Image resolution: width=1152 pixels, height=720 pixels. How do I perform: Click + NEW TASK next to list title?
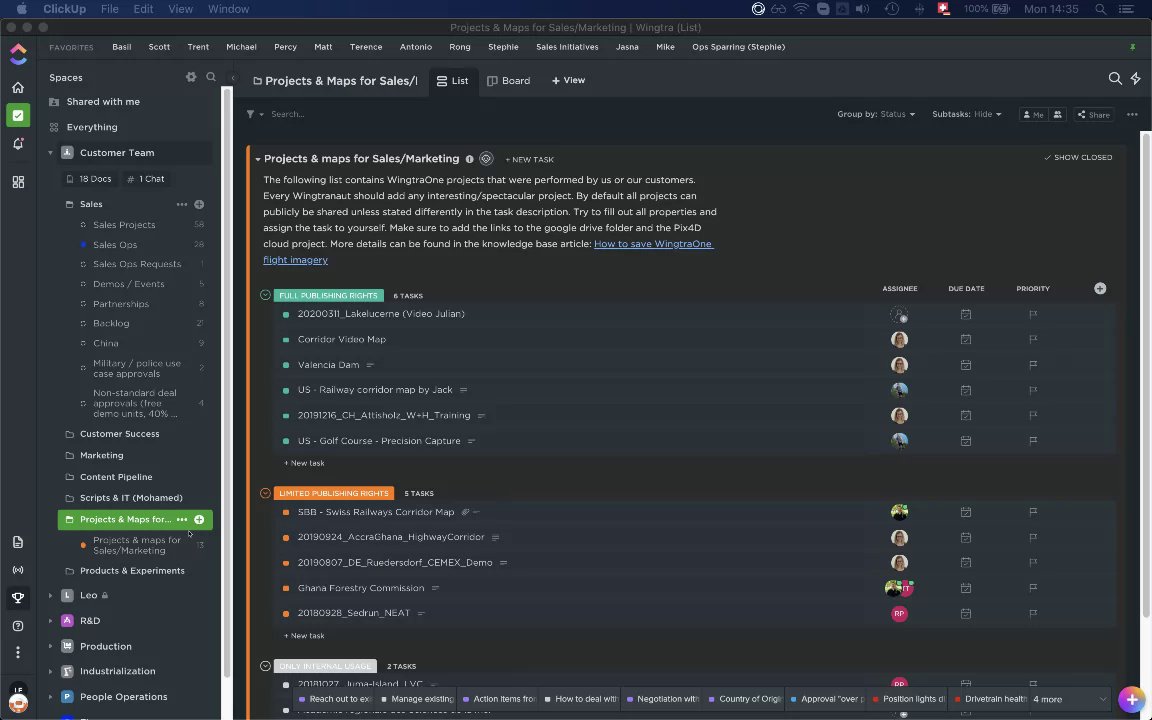point(530,159)
